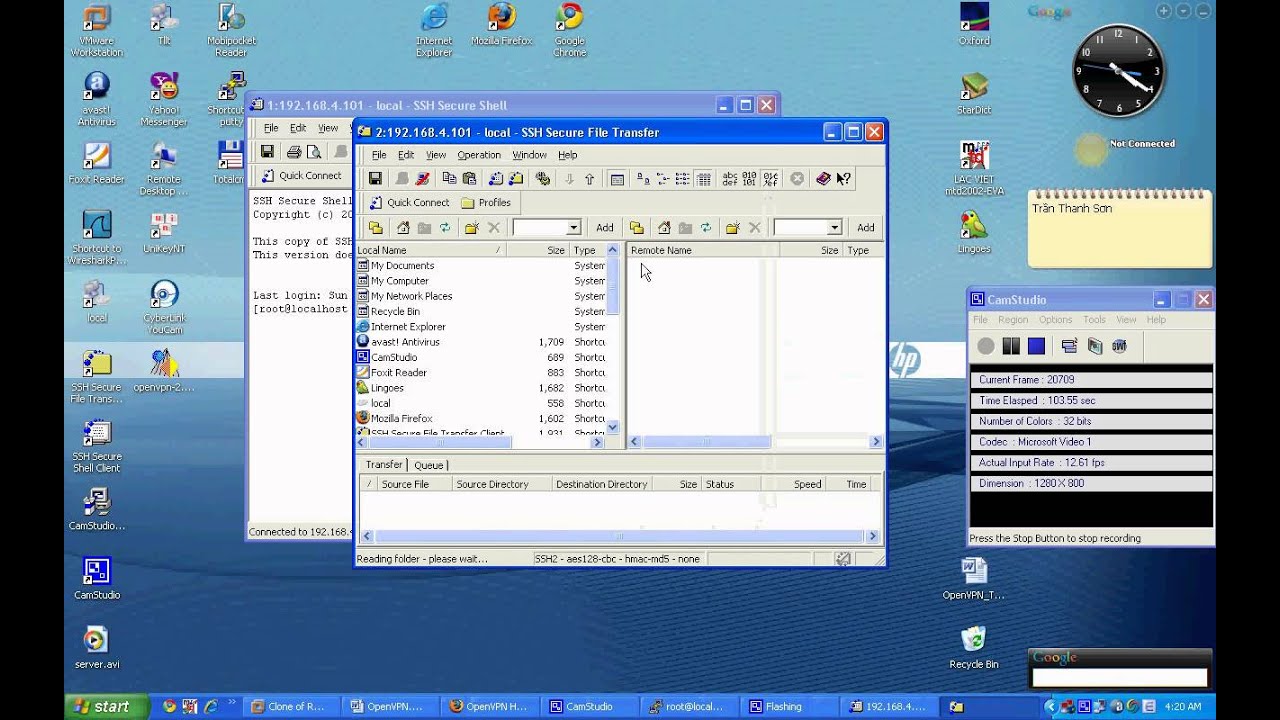
Task: Open the View menu in File Transfer
Action: pyautogui.click(x=436, y=155)
